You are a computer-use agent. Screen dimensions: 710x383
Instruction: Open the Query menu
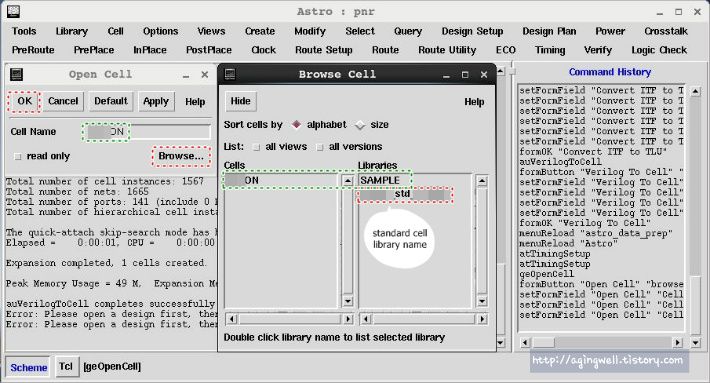click(408, 31)
